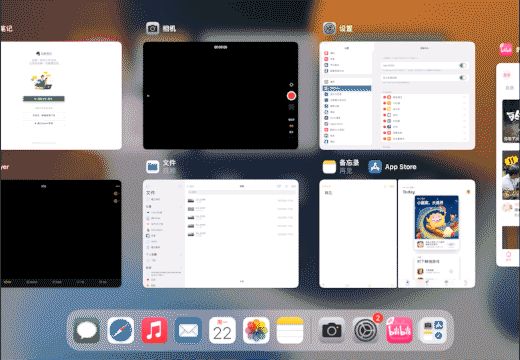Tap the Camera app icon above its card
Viewport: 520px width, 360px height.
pos(153,28)
